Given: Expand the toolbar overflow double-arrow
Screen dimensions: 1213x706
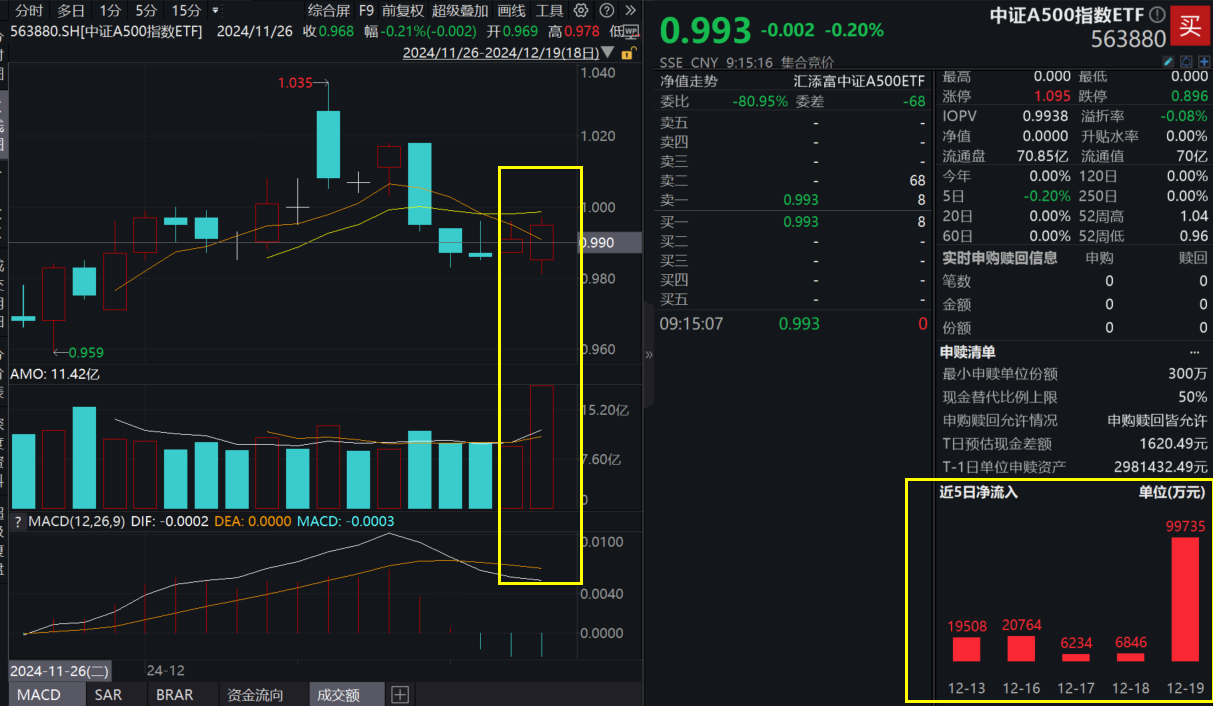Looking at the screenshot, I should pyautogui.click(x=632, y=11).
